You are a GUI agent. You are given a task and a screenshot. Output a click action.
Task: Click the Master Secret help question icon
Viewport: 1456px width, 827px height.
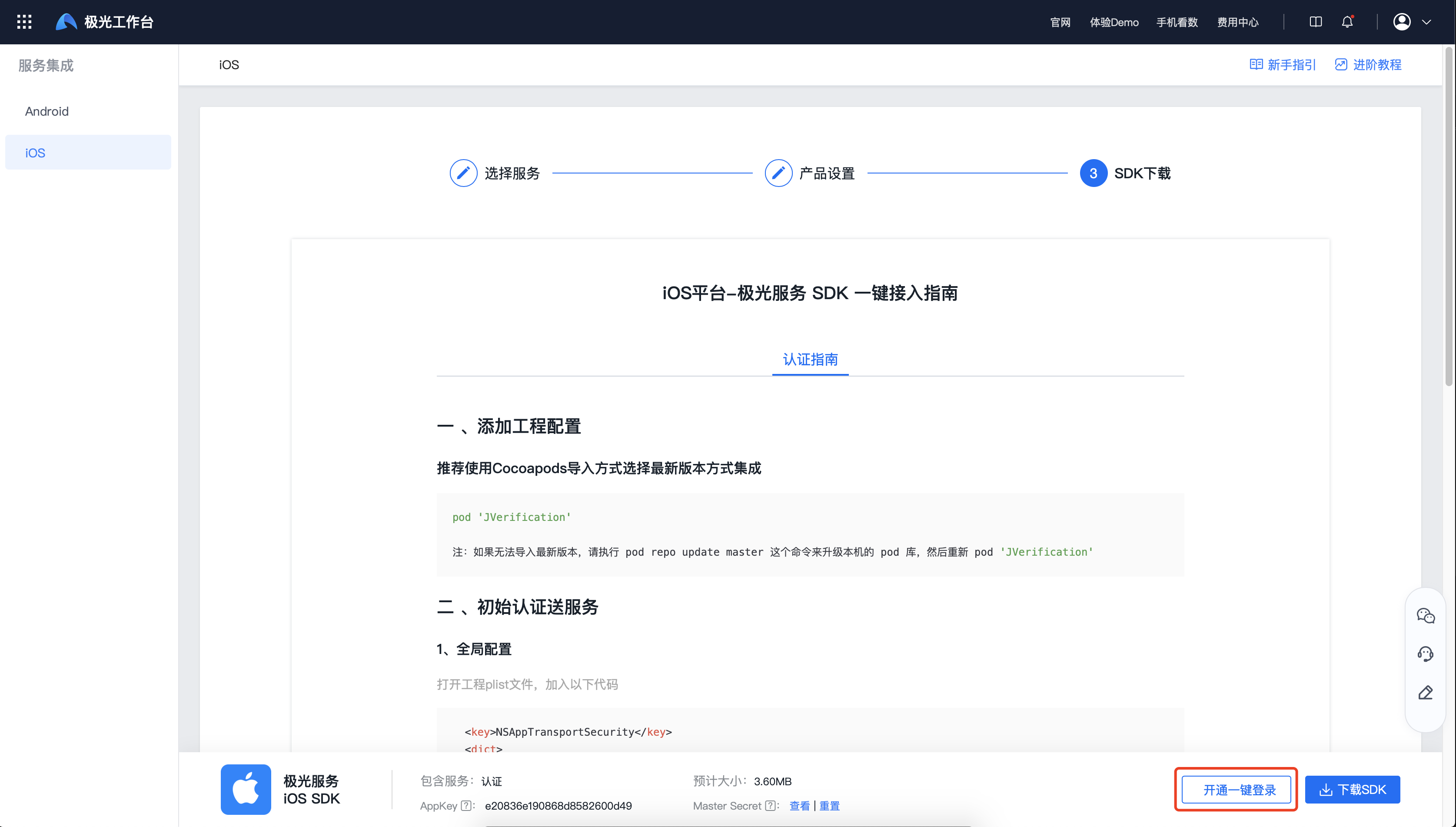click(770, 805)
